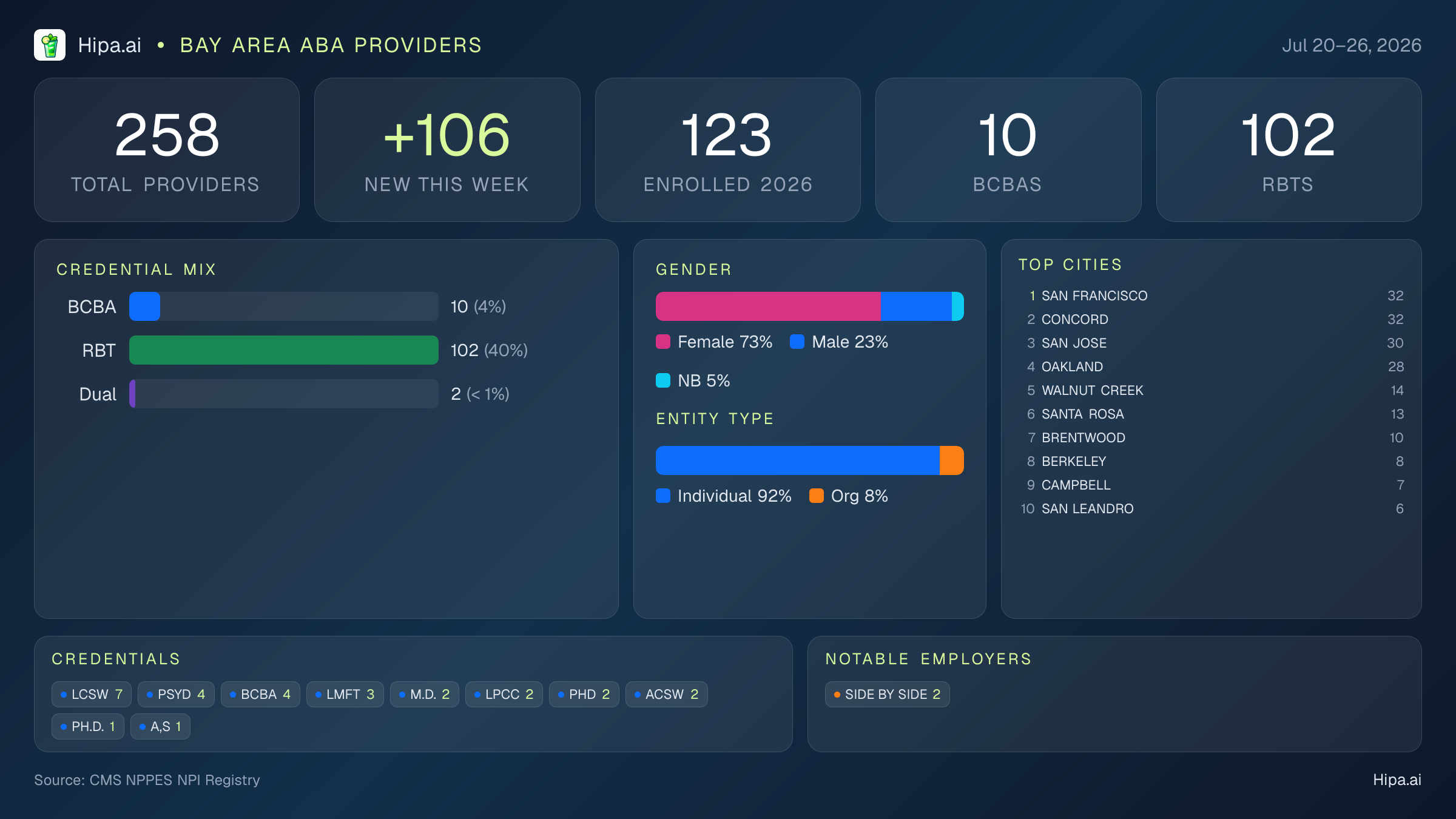Click the Org orange legend swatch
This screenshot has height=819, width=1456.
click(x=817, y=496)
